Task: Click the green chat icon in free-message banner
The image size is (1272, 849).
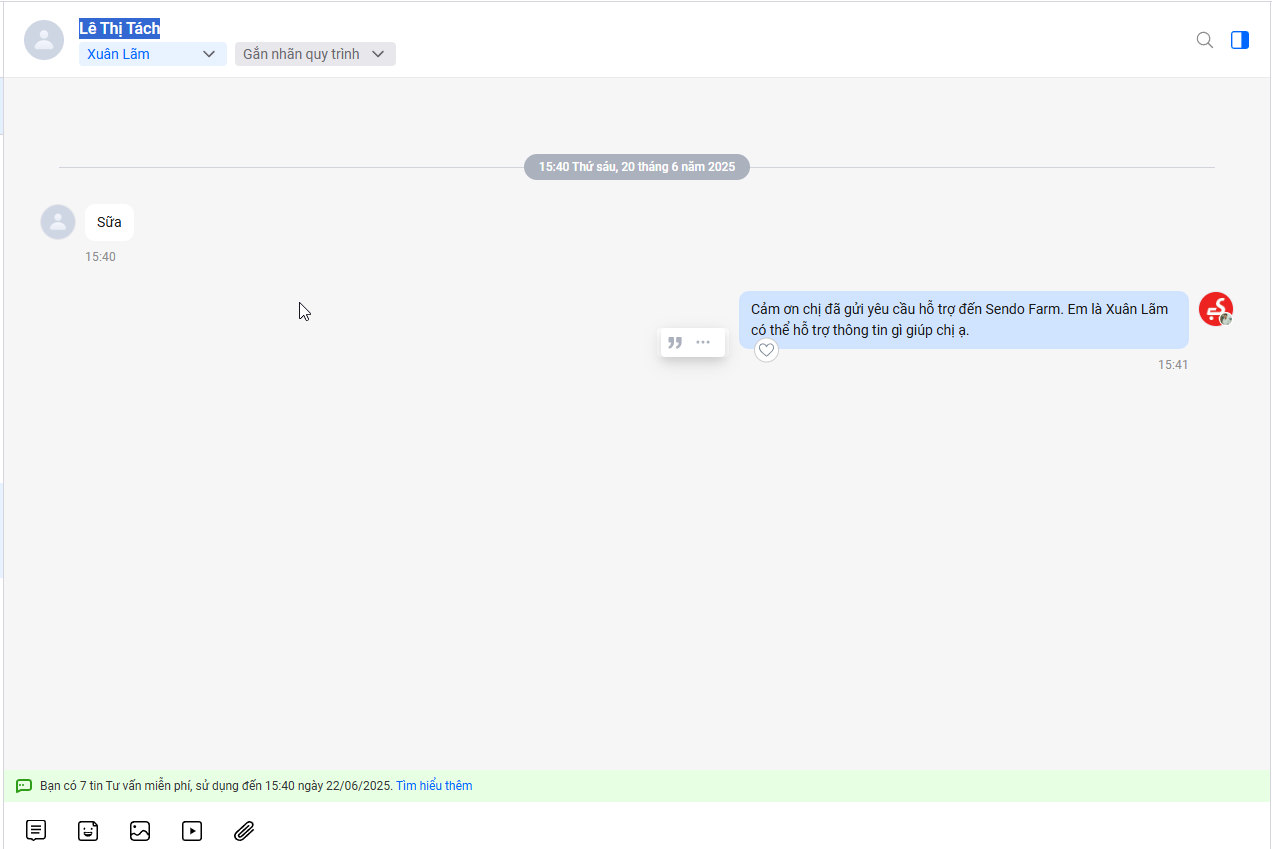Action: click(x=24, y=786)
